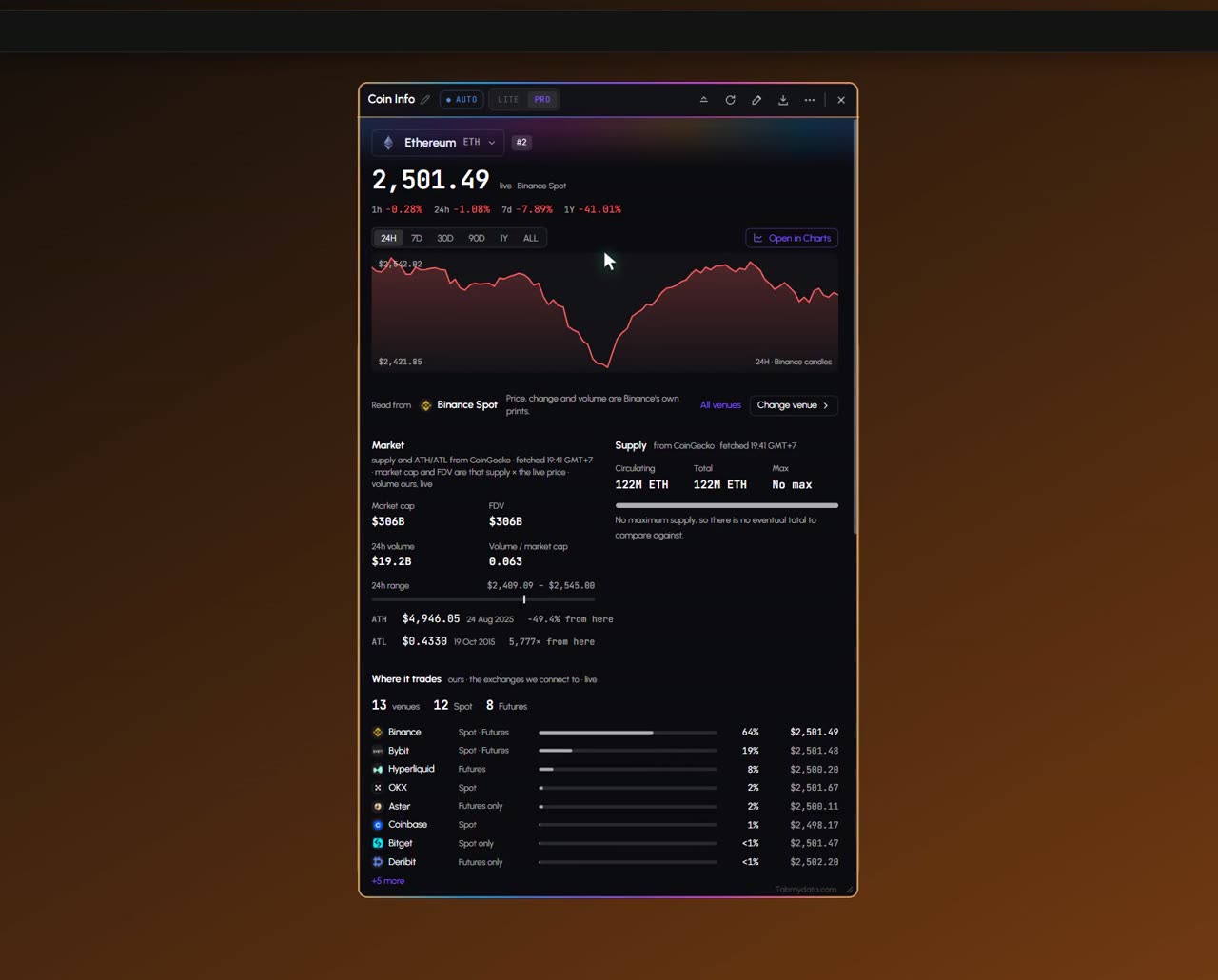Screen dimensions: 1218x980
Task: Click the Binance logo in the venue list
Action: (x=378, y=733)
